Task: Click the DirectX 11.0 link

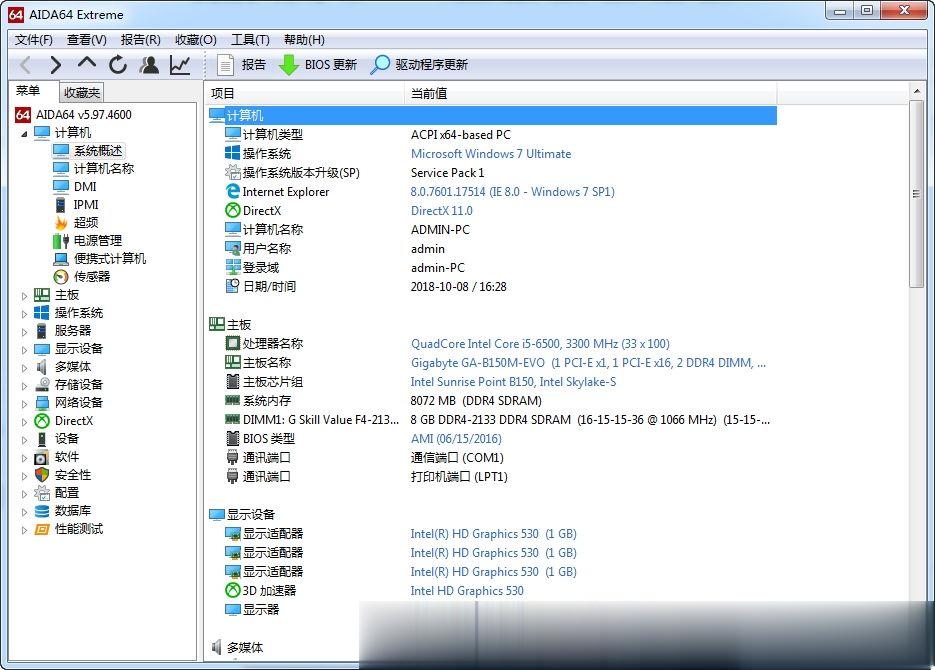Action: coord(441,211)
